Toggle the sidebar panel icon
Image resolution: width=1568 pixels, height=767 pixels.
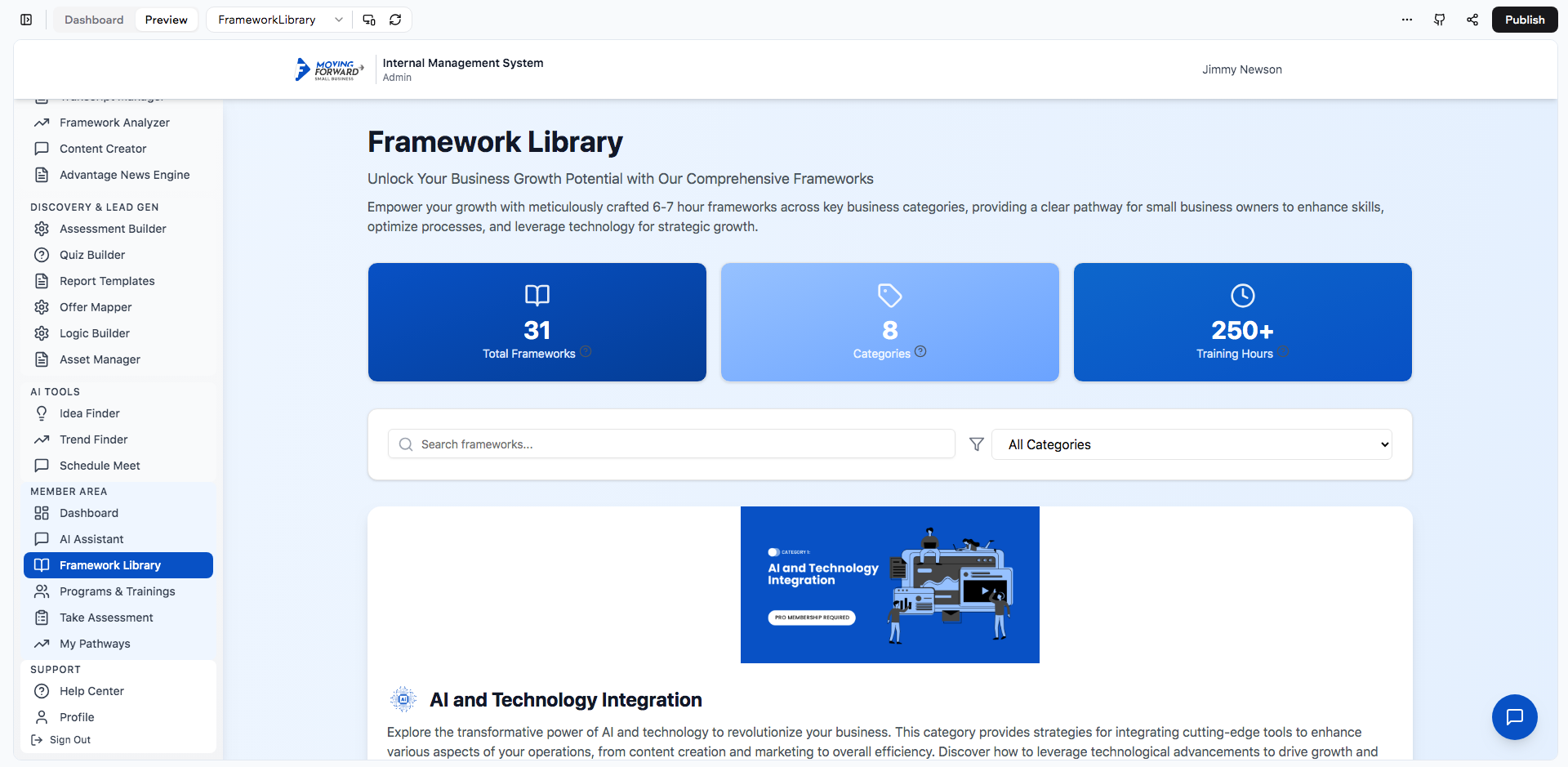[26, 20]
